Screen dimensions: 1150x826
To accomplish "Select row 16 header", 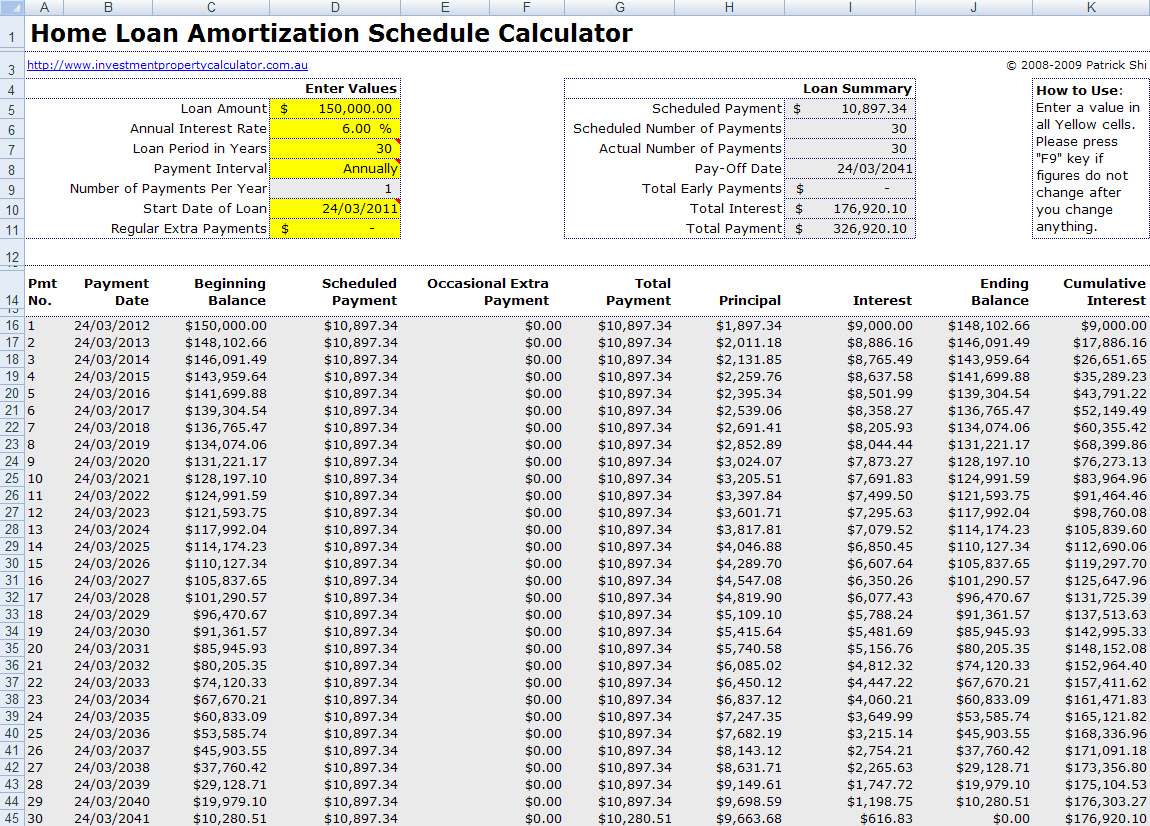I will (11, 324).
